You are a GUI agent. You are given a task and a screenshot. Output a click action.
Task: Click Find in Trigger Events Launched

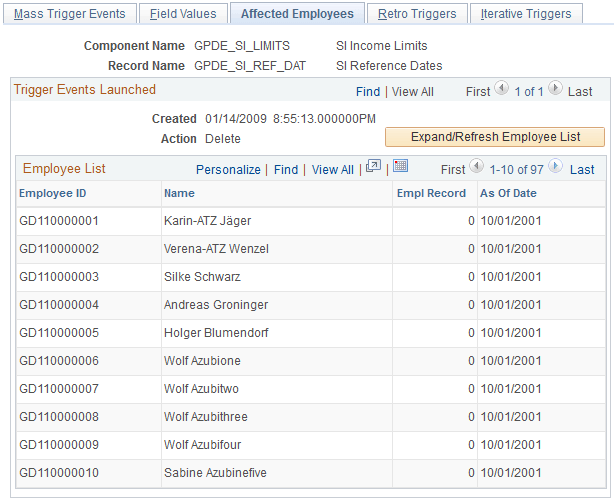(x=368, y=92)
